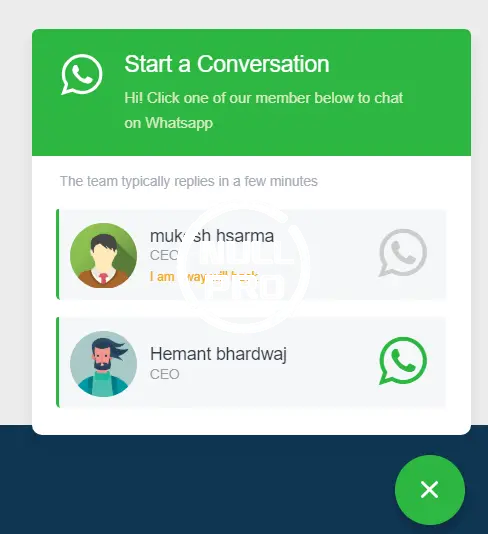
Task: Click the grey WhatsApp icon beside mukesh hsarma
Action: [403, 252]
